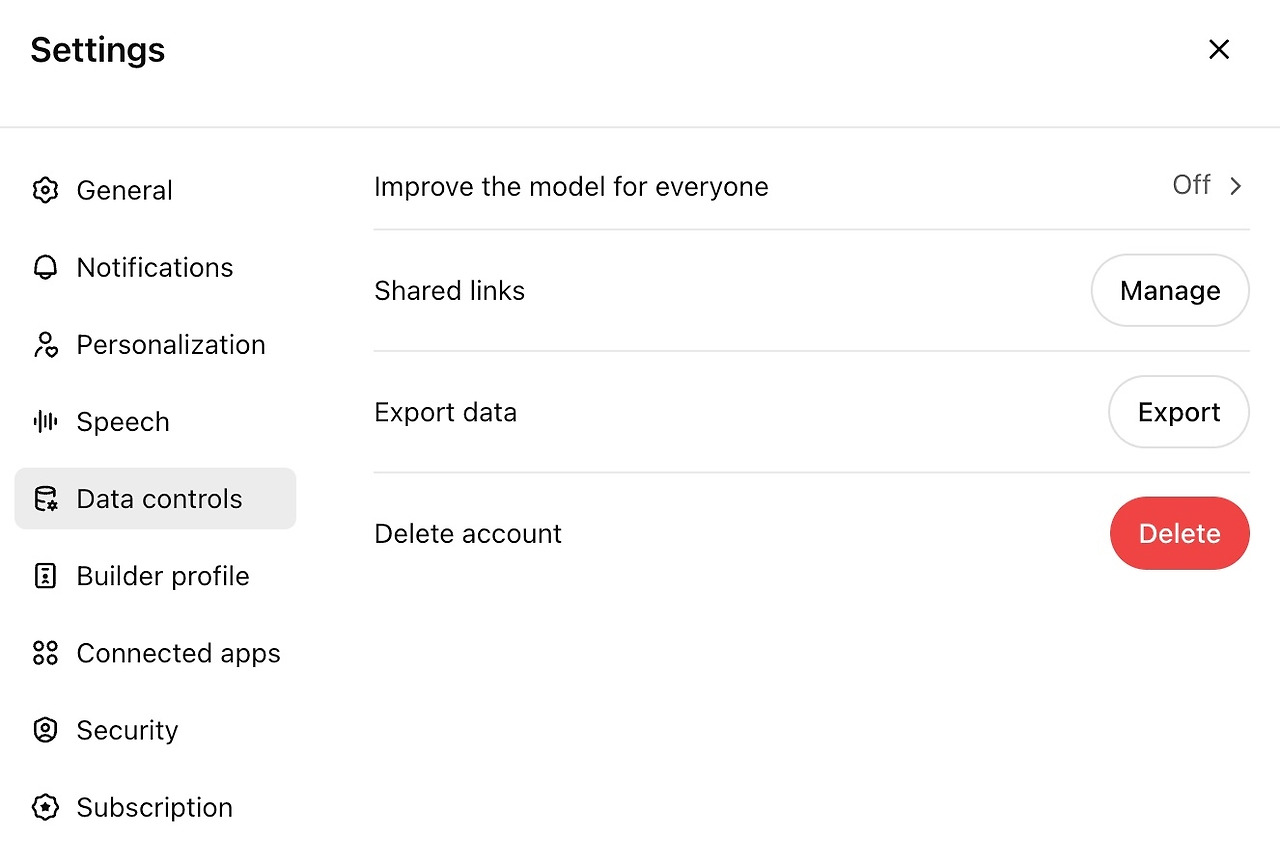Click the Speech waveform icon
The width and height of the screenshot is (1280, 862).
[45, 422]
